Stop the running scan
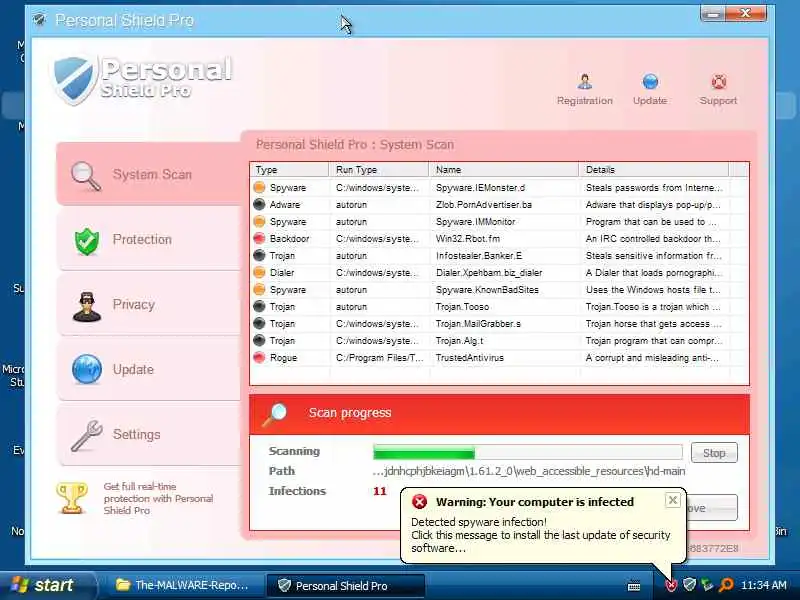Image resolution: width=800 pixels, height=600 pixels. (714, 453)
